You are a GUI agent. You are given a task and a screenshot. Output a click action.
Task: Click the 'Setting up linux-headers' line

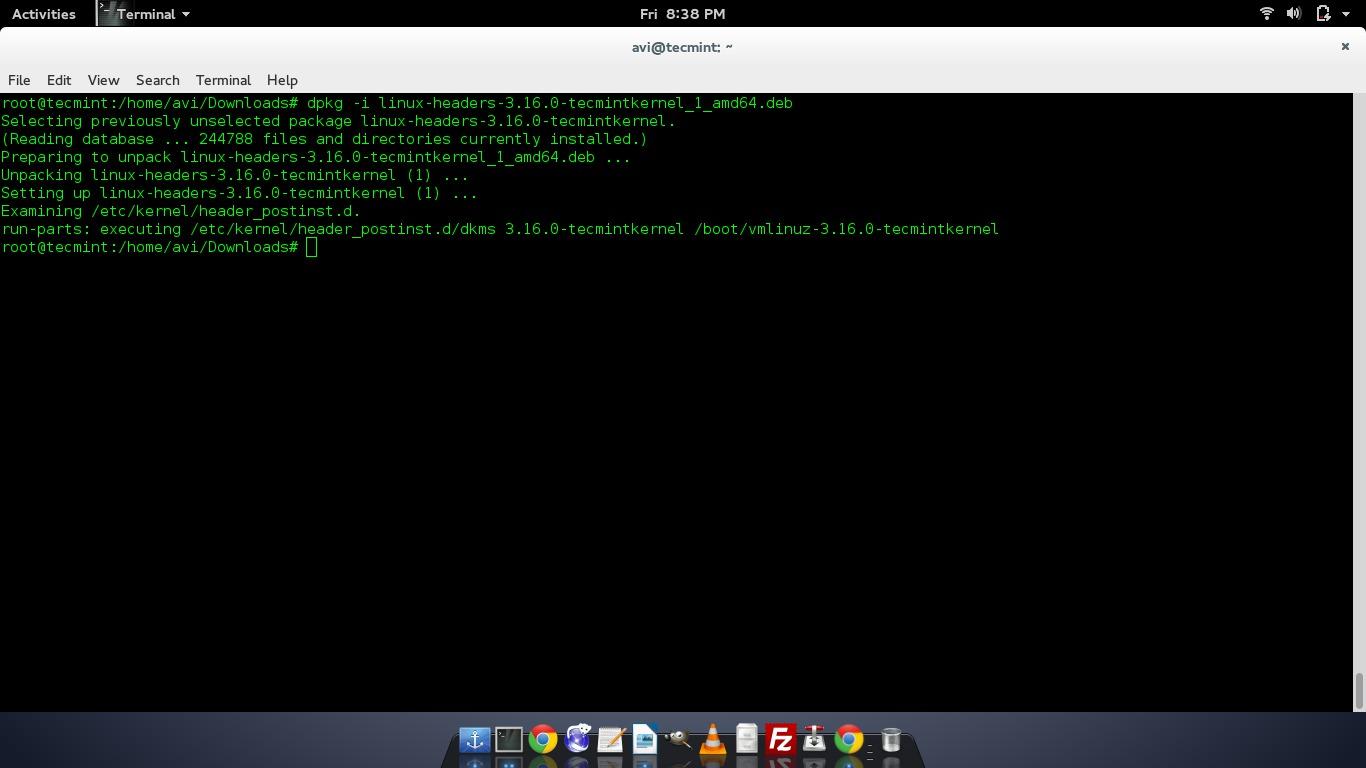[x=239, y=193]
